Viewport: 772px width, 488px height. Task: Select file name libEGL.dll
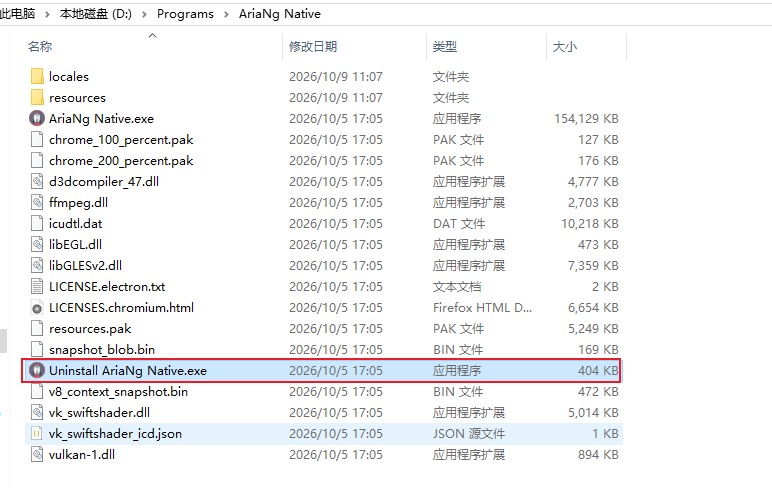(x=75, y=245)
